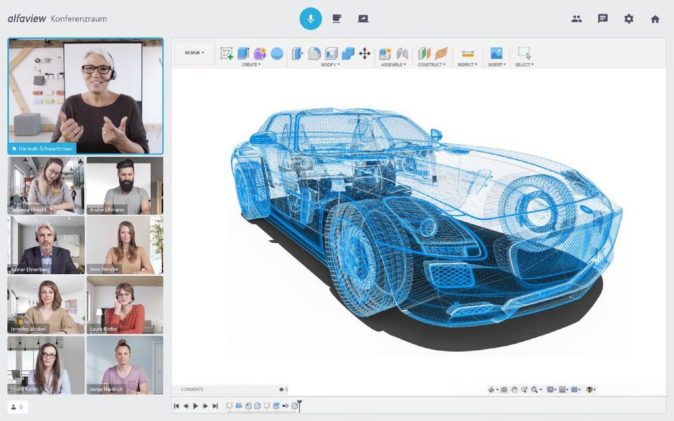Go to the home icon
674x421 pixels.
[x=655, y=18]
